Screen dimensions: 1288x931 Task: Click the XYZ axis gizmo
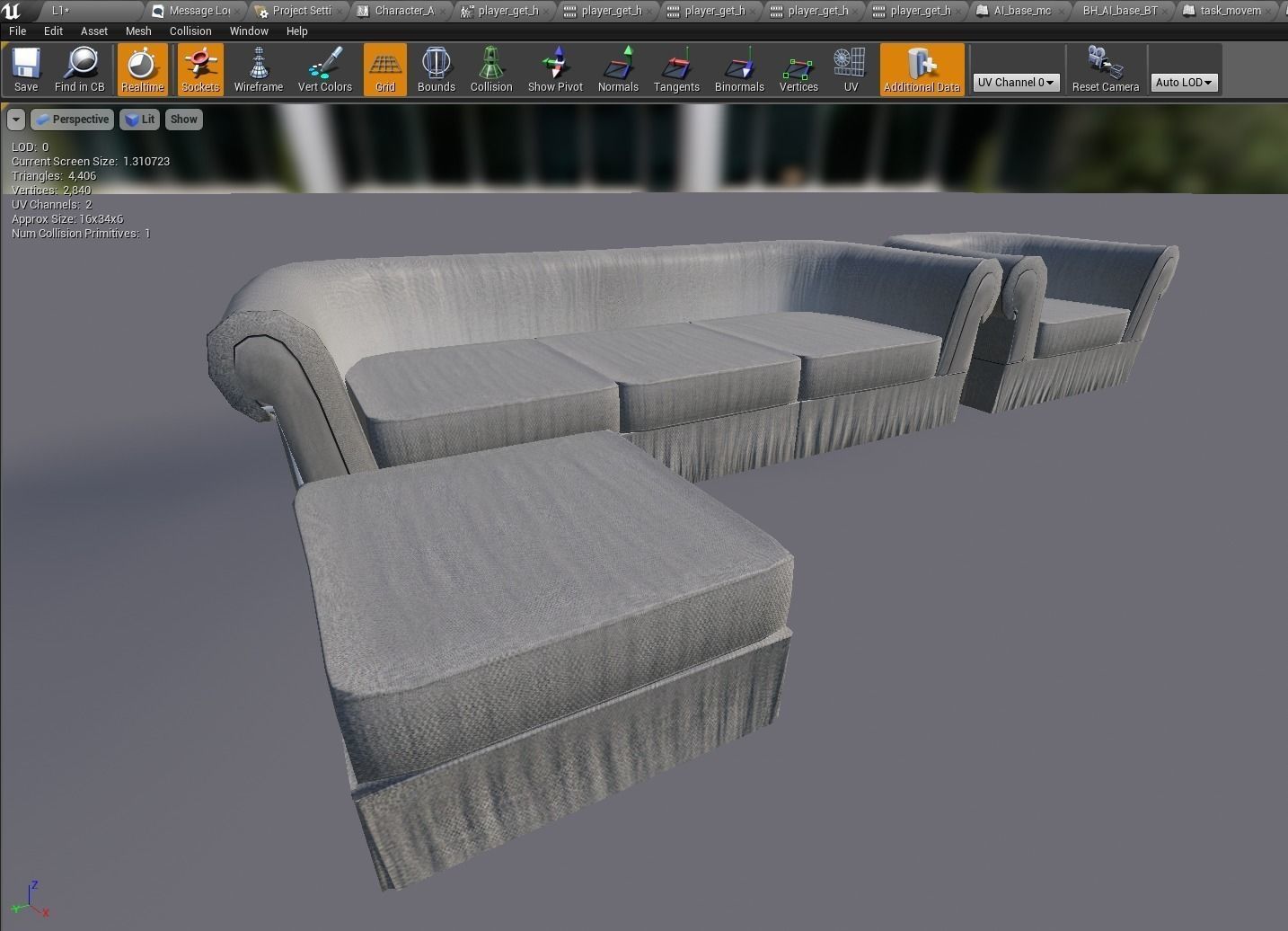30,900
